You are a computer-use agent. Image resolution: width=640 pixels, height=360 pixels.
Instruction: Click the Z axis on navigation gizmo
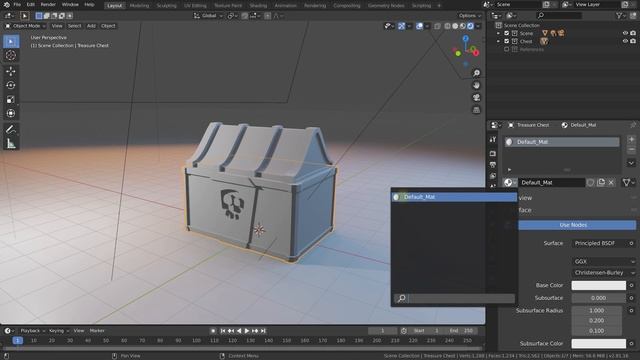point(466,38)
